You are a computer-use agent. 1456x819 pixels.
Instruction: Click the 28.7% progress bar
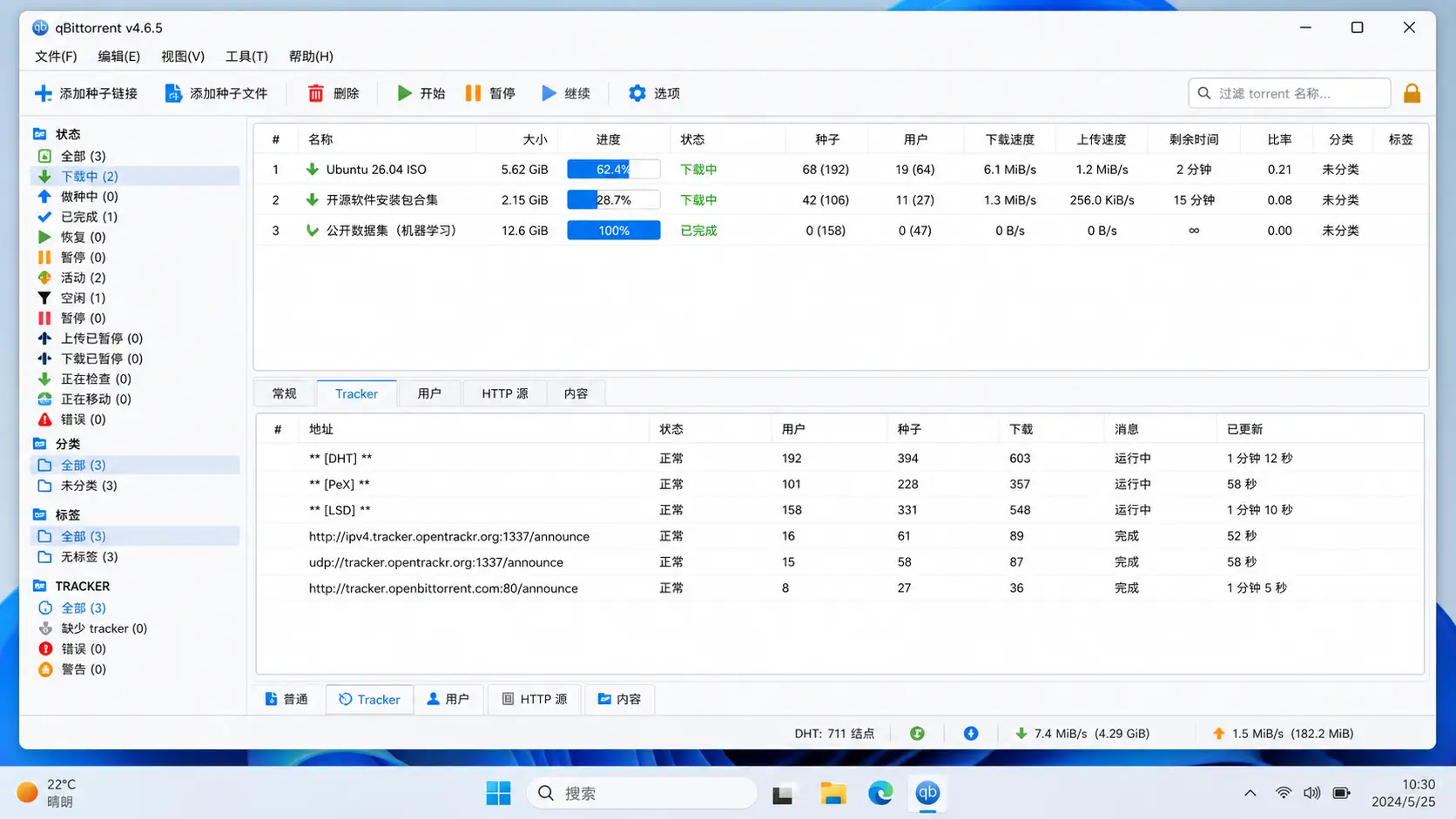tap(613, 200)
